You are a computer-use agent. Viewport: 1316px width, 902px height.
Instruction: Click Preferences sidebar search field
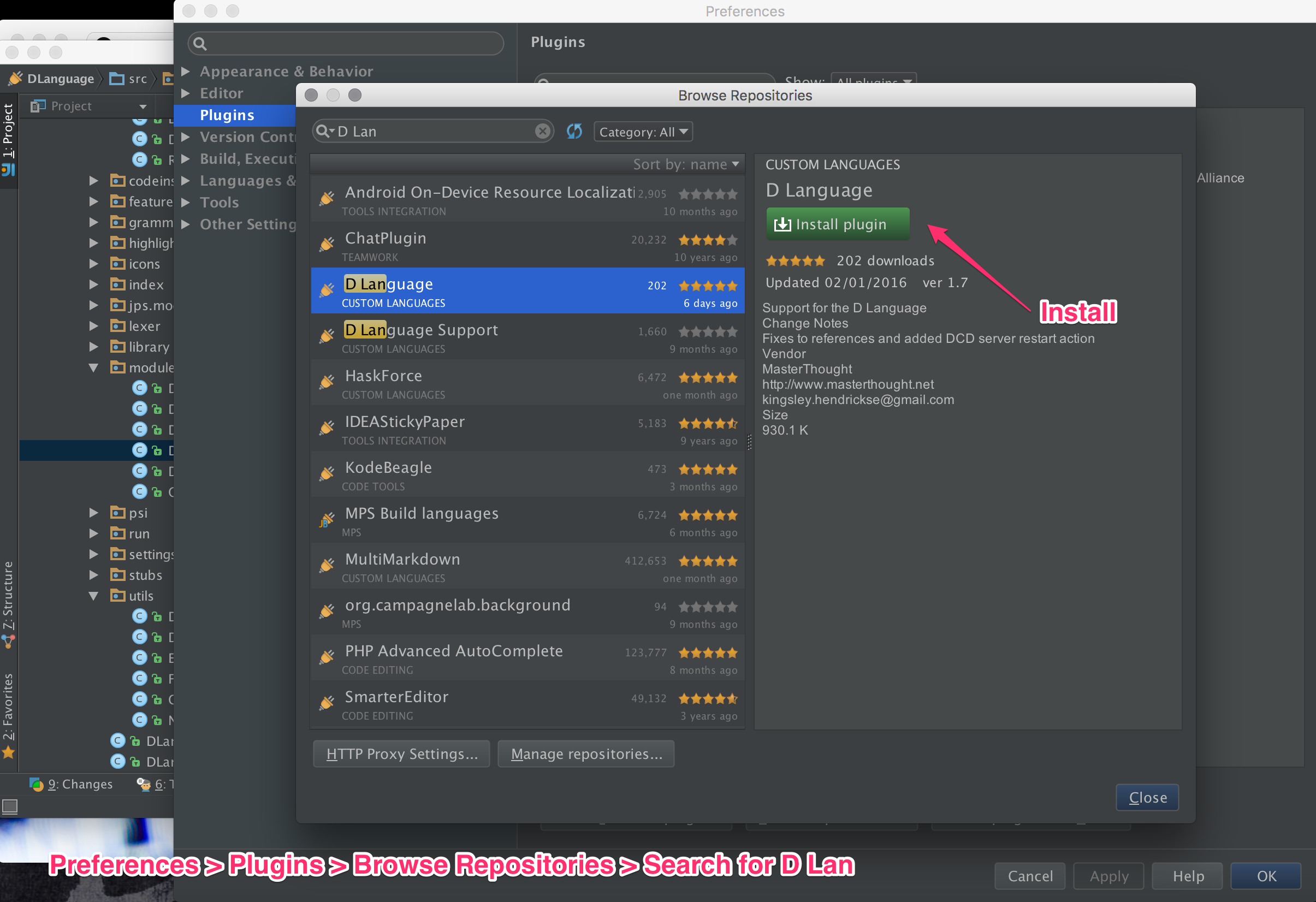(x=346, y=44)
